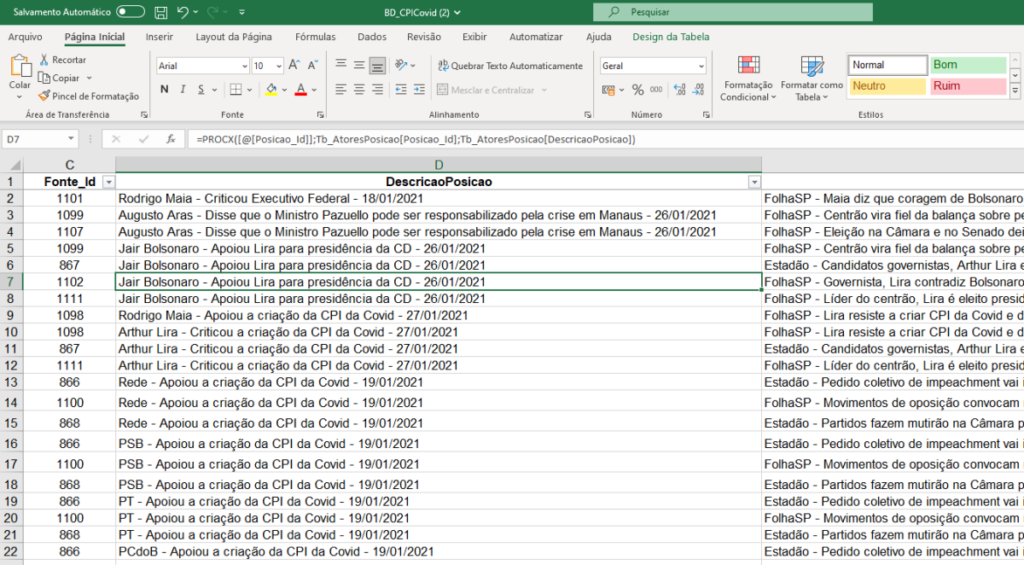Toggle Salvamento Automático switch

click(x=130, y=12)
